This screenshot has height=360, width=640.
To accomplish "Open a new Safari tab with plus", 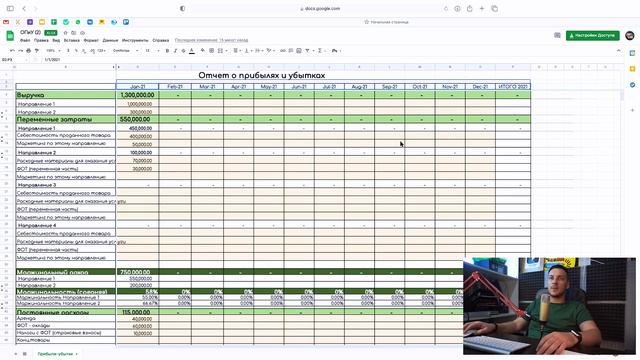I will pyautogui.click(x=482, y=9).
